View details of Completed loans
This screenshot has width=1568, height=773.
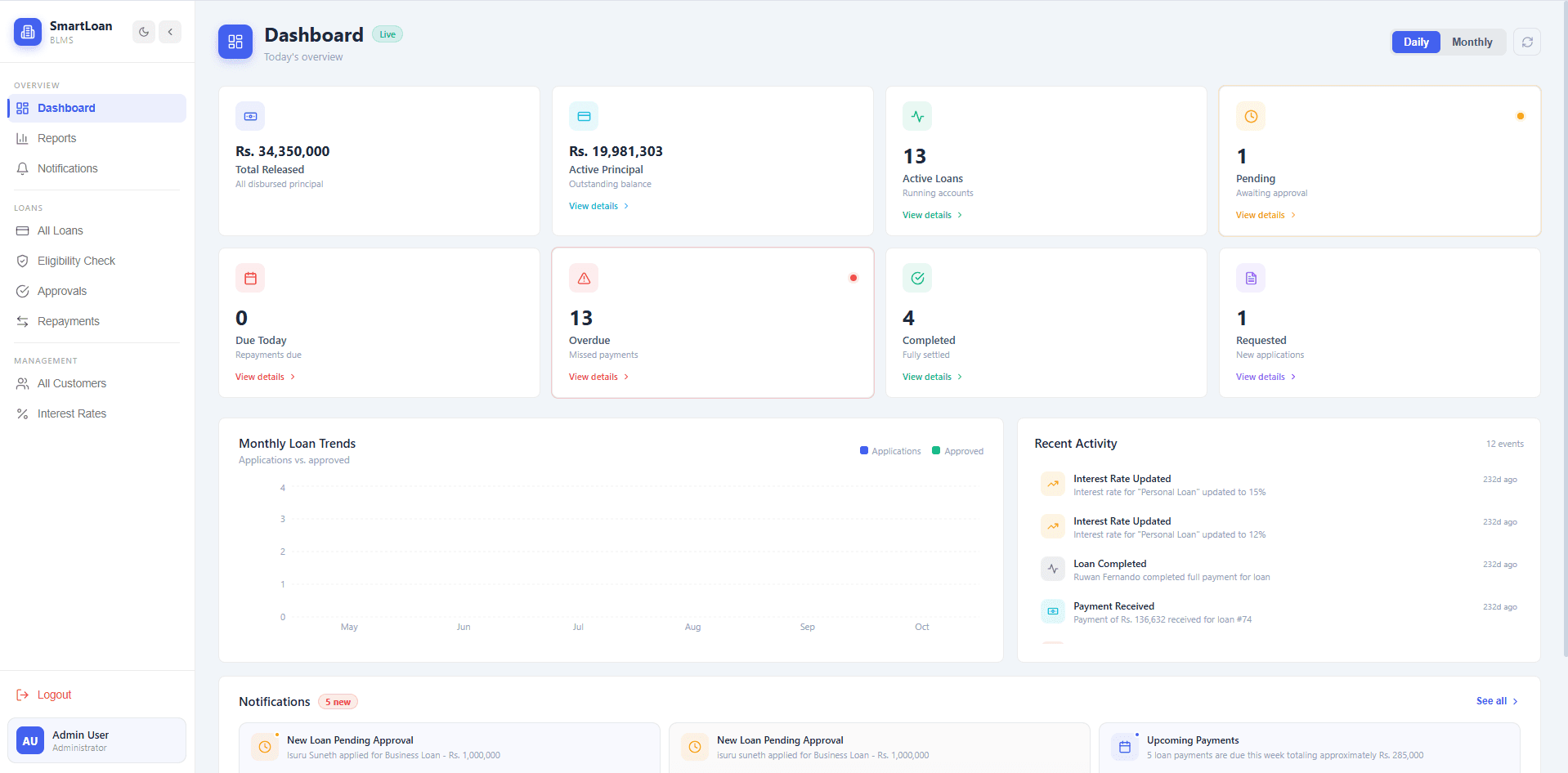[x=933, y=377]
